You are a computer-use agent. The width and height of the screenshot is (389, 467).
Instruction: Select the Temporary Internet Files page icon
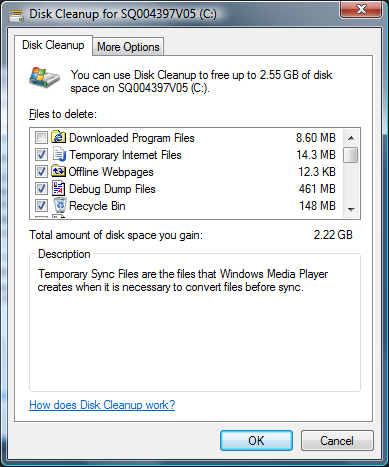click(59, 154)
